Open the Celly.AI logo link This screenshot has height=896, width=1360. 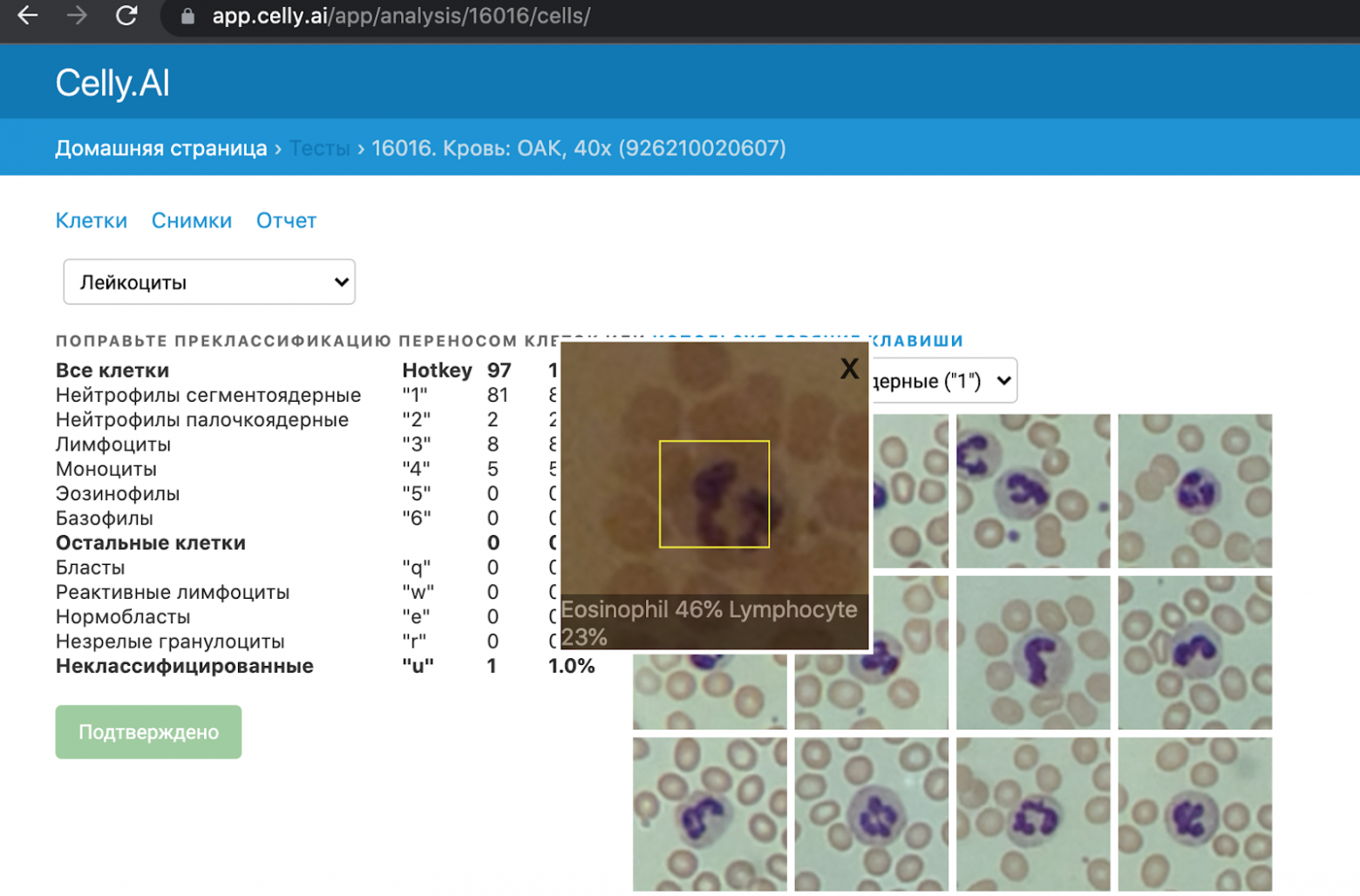[112, 84]
